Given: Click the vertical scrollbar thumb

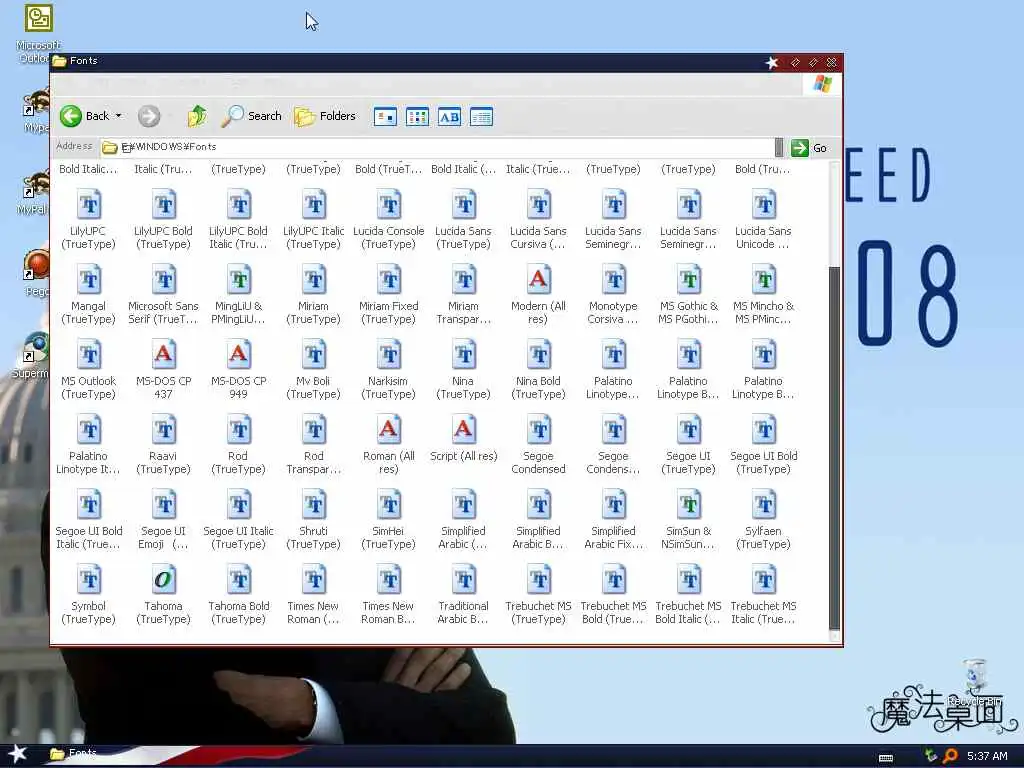Looking at the screenshot, I should pos(834,446).
